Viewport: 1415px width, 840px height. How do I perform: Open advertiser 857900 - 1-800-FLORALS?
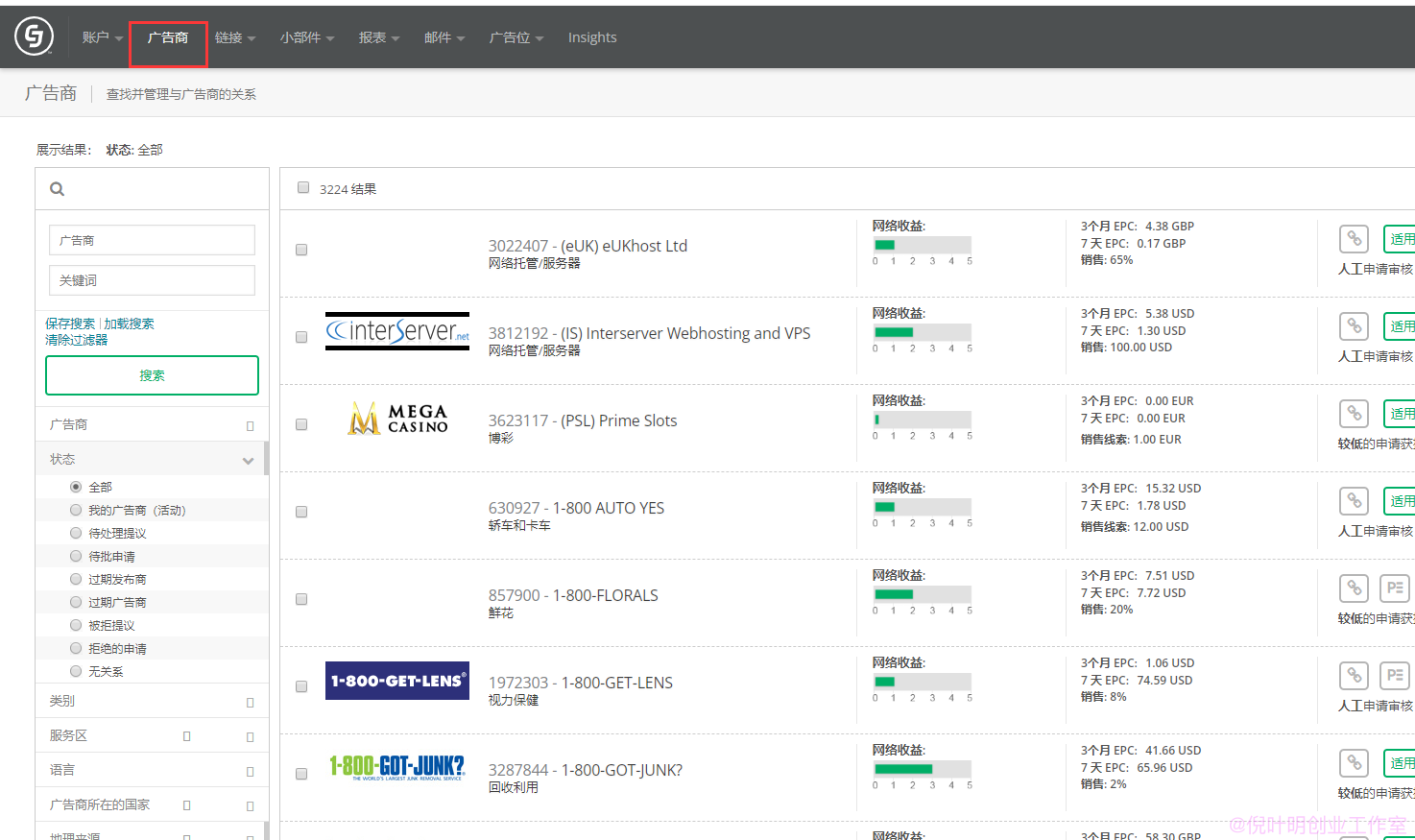tap(573, 595)
